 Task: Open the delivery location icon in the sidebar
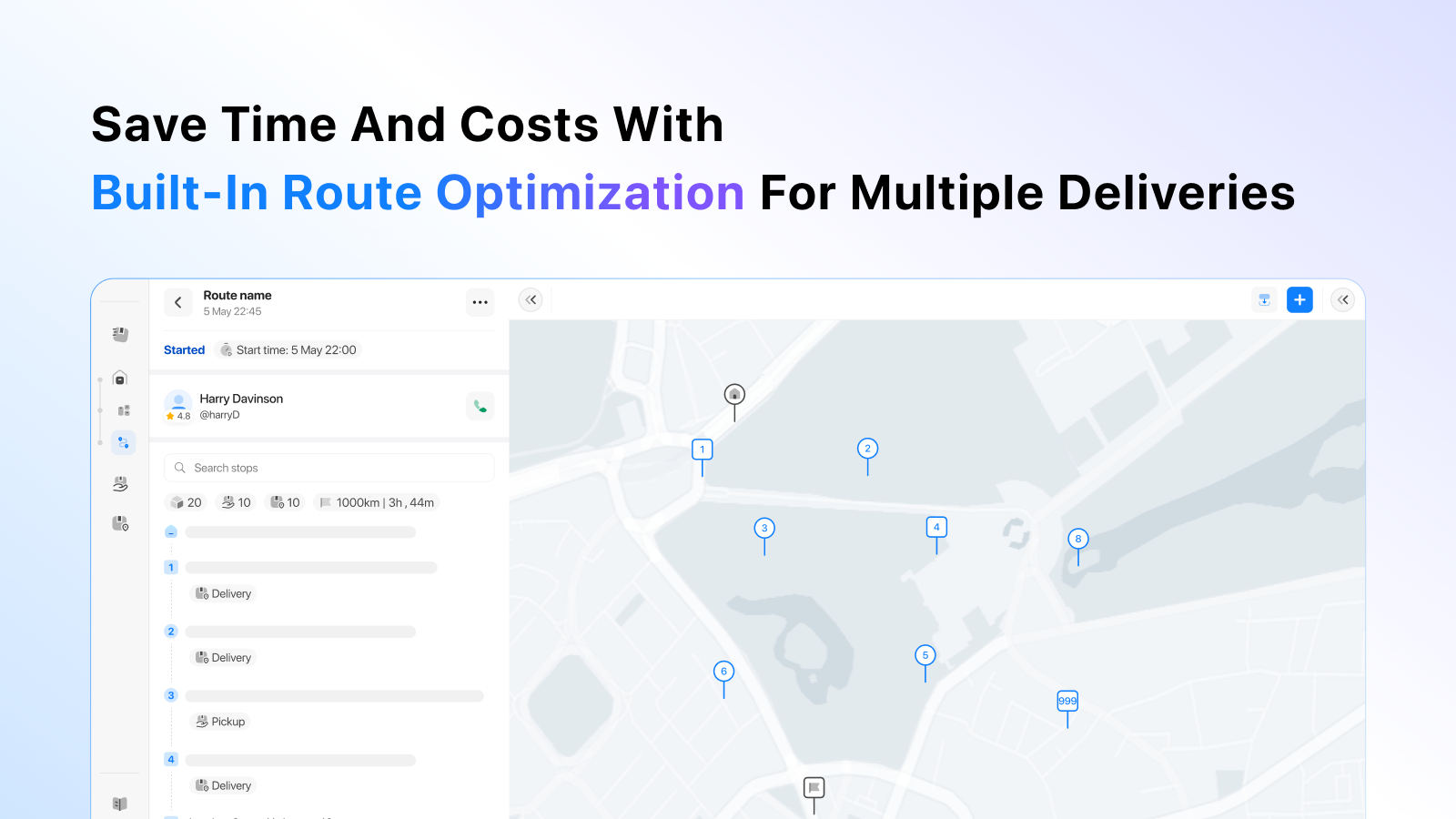tap(120, 523)
